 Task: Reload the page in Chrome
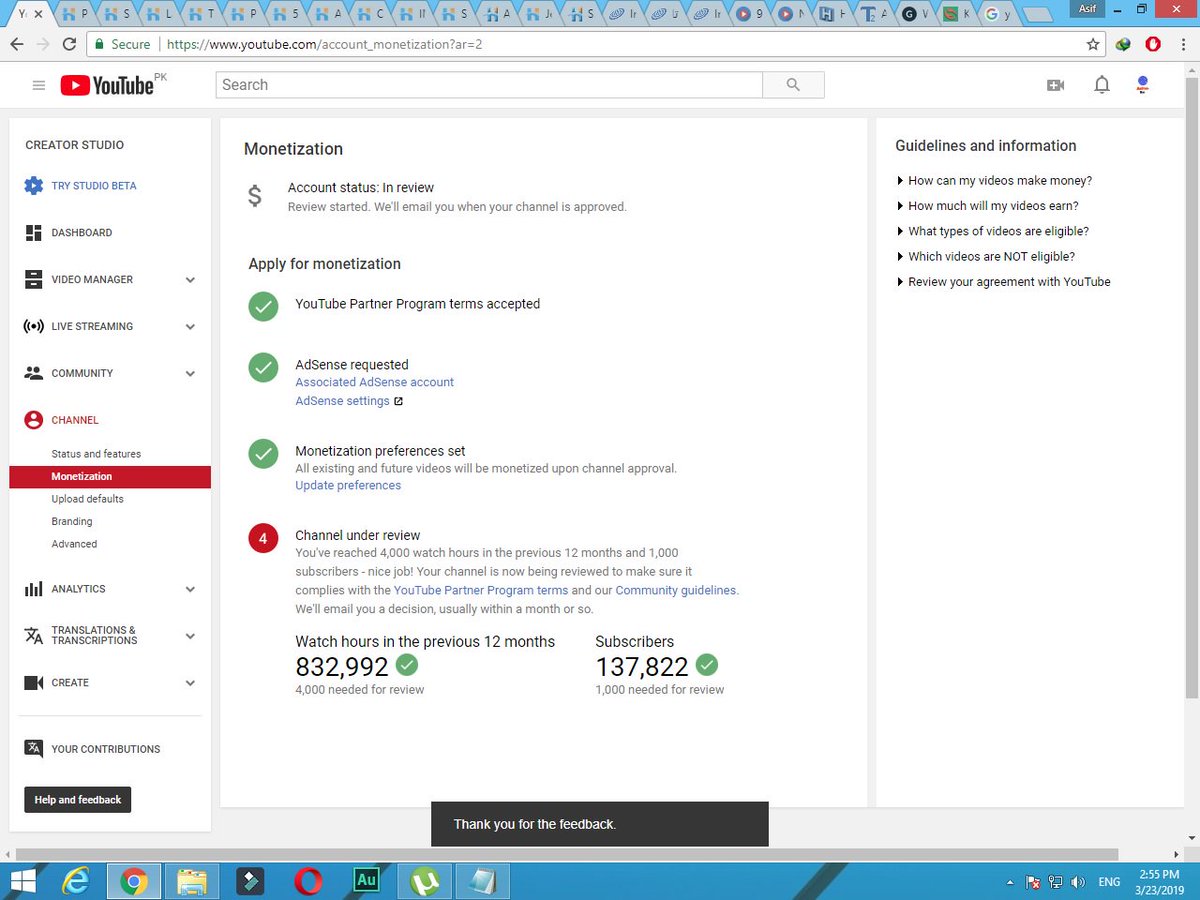(69, 44)
